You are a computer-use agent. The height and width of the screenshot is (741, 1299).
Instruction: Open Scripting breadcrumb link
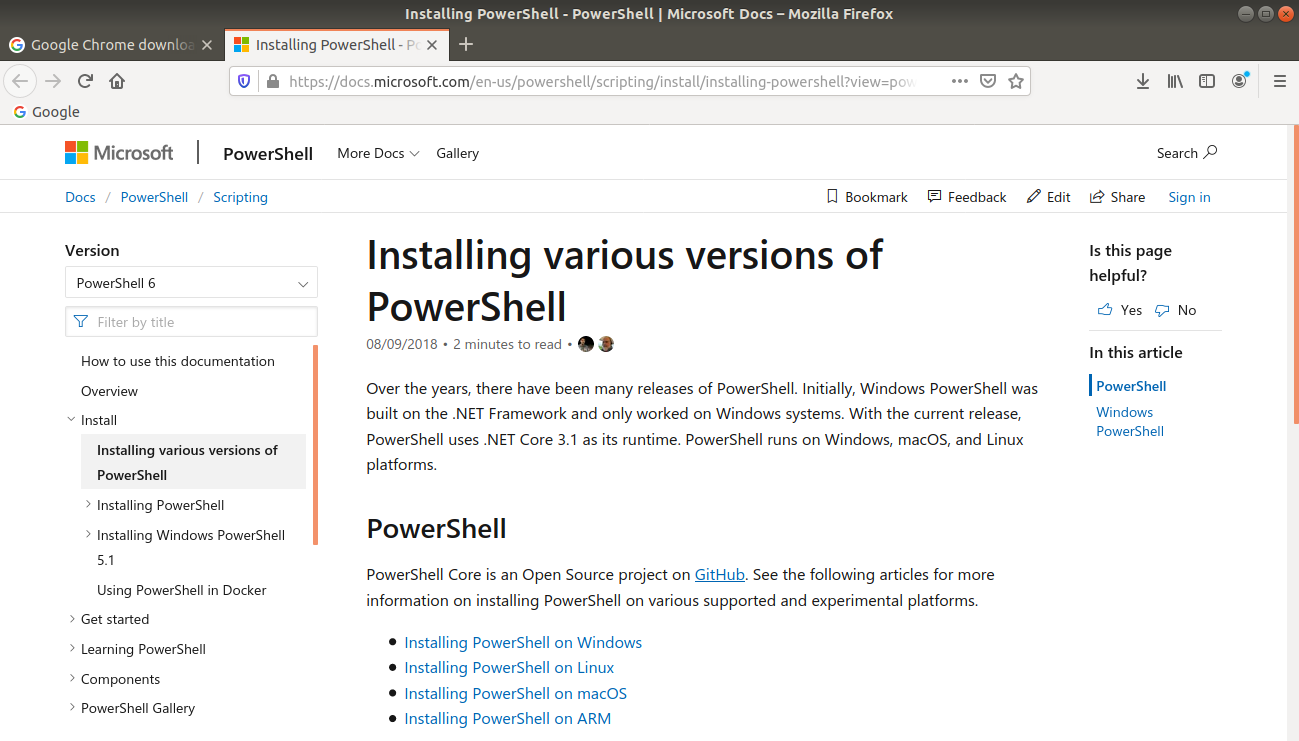tap(240, 197)
